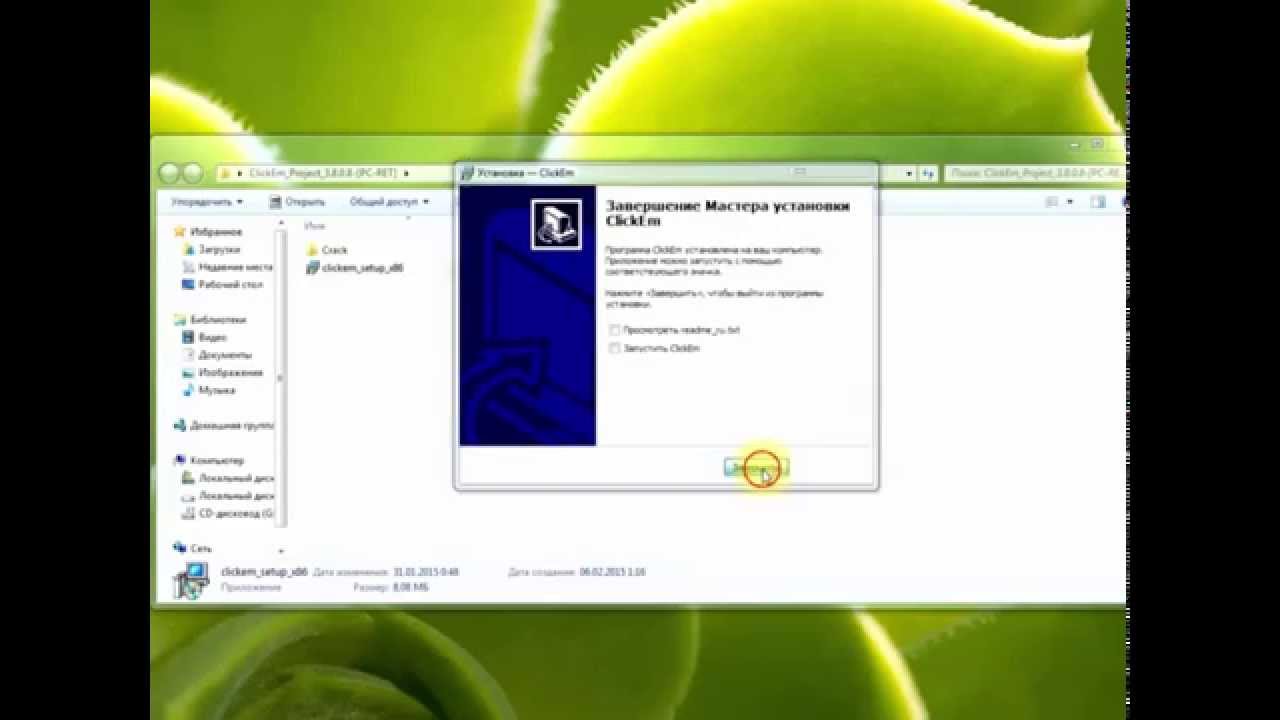Viewport: 1280px width, 720px height.
Task: Select the CD drive (G:) entry
Action: coord(228,513)
